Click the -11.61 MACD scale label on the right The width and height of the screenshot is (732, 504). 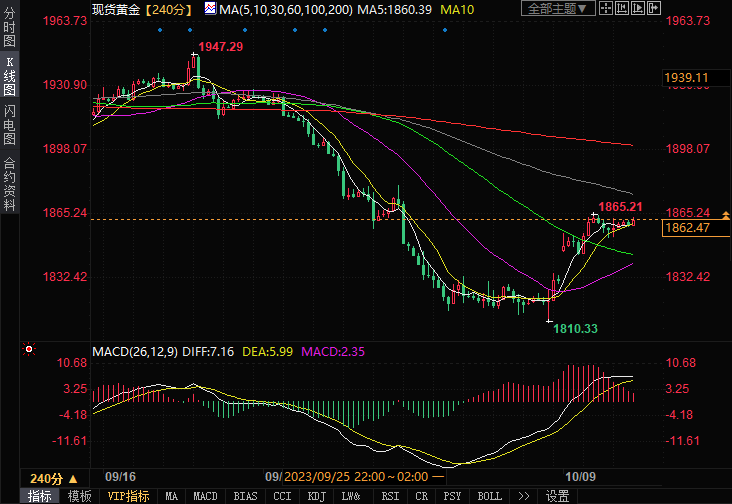click(682, 441)
